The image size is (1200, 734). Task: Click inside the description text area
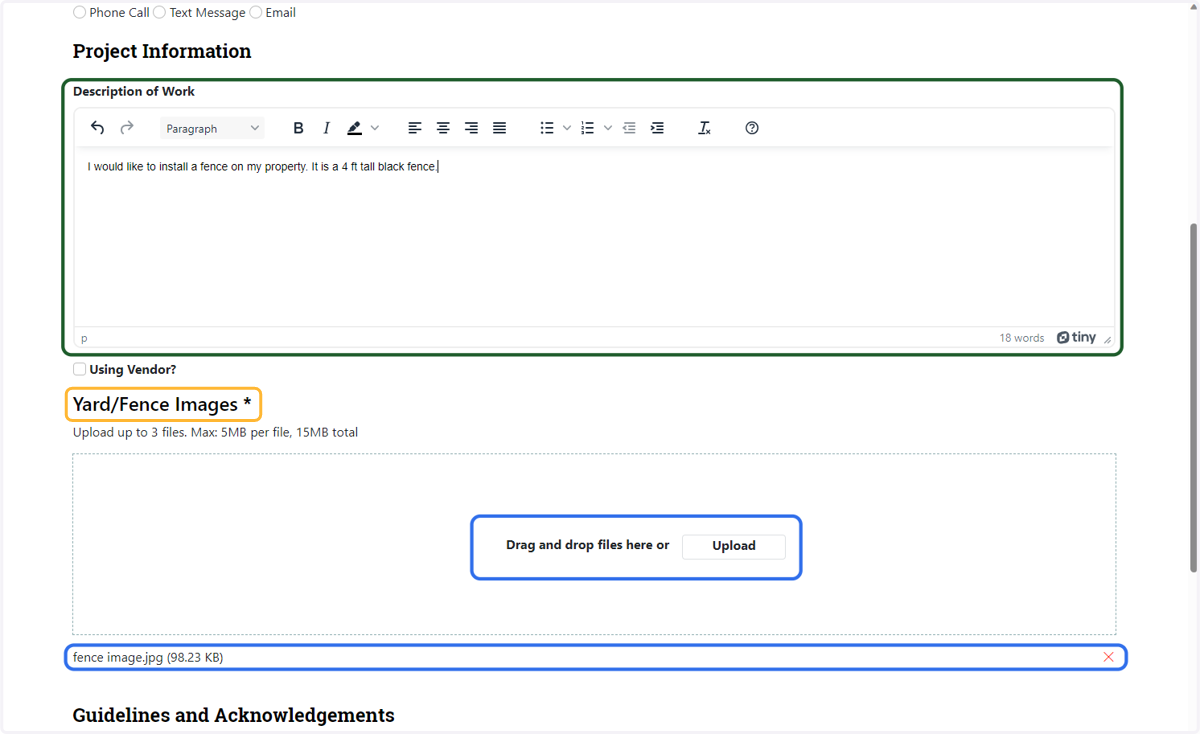pos(594,238)
